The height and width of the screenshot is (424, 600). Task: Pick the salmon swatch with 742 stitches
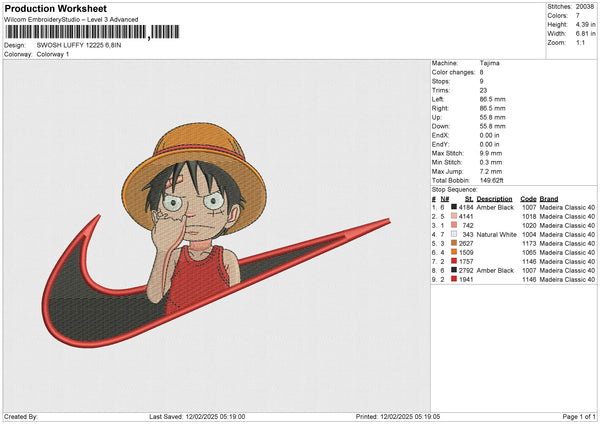tap(454, 225)
